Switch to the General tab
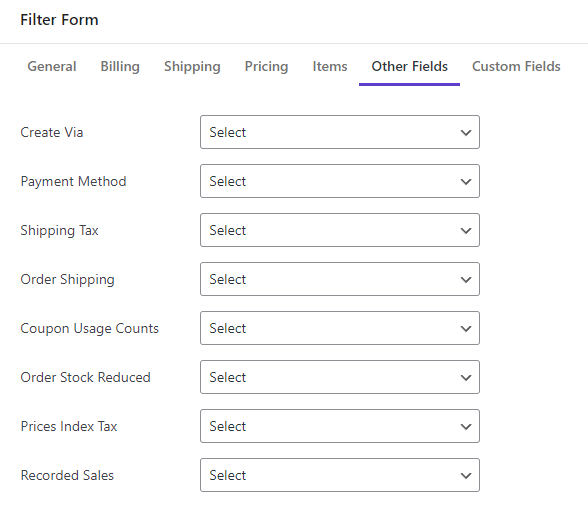This screenshot has width=588, height=518. coord(52,66)
